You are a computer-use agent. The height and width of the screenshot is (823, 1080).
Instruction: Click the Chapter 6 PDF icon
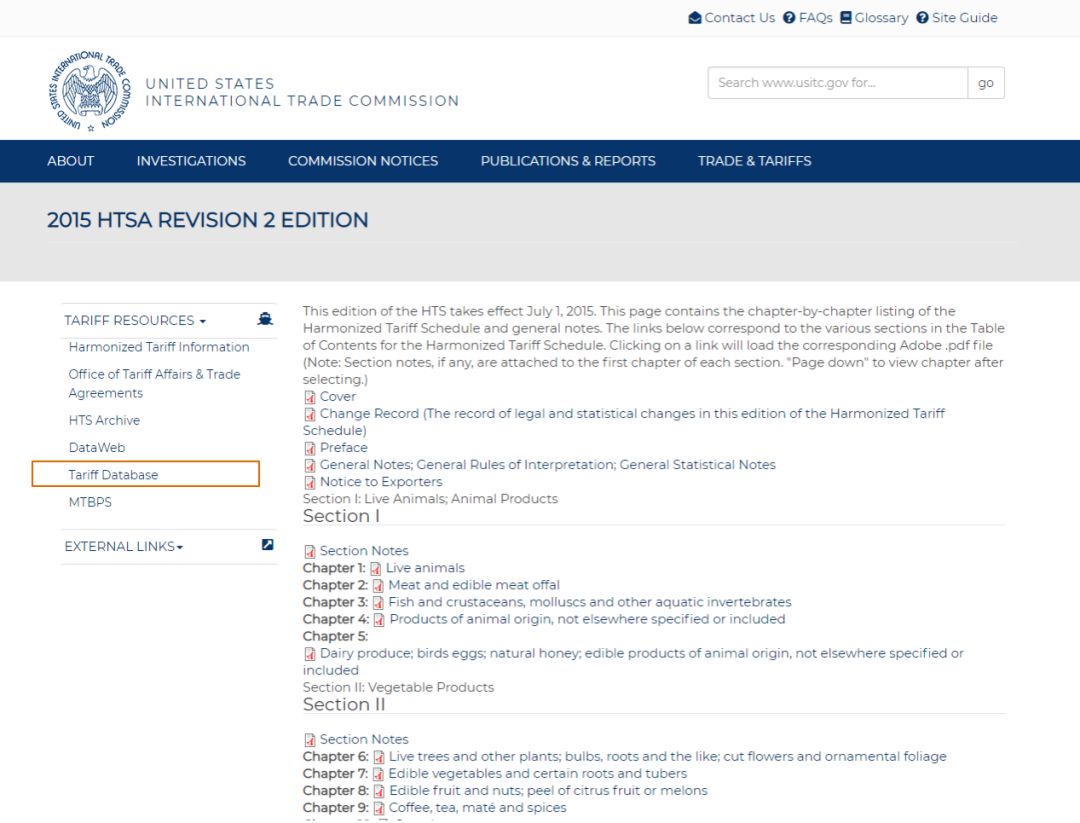point(379,758)
